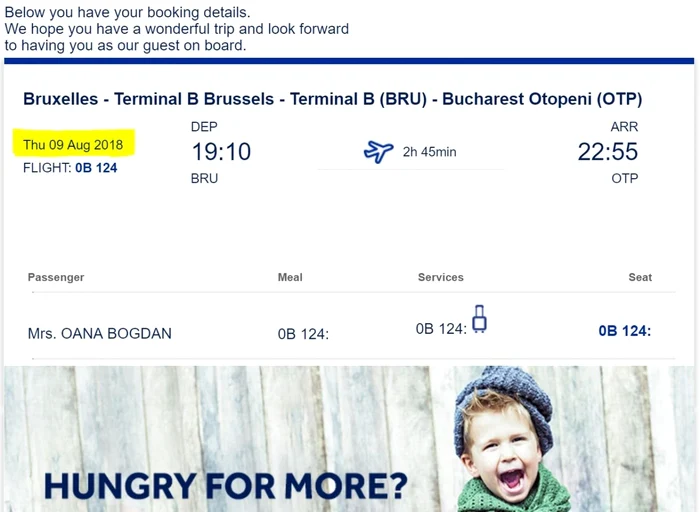The image size is (700, 512).
Task: Click the 2h 45min duration text
Action: click(x=429, y=152)
